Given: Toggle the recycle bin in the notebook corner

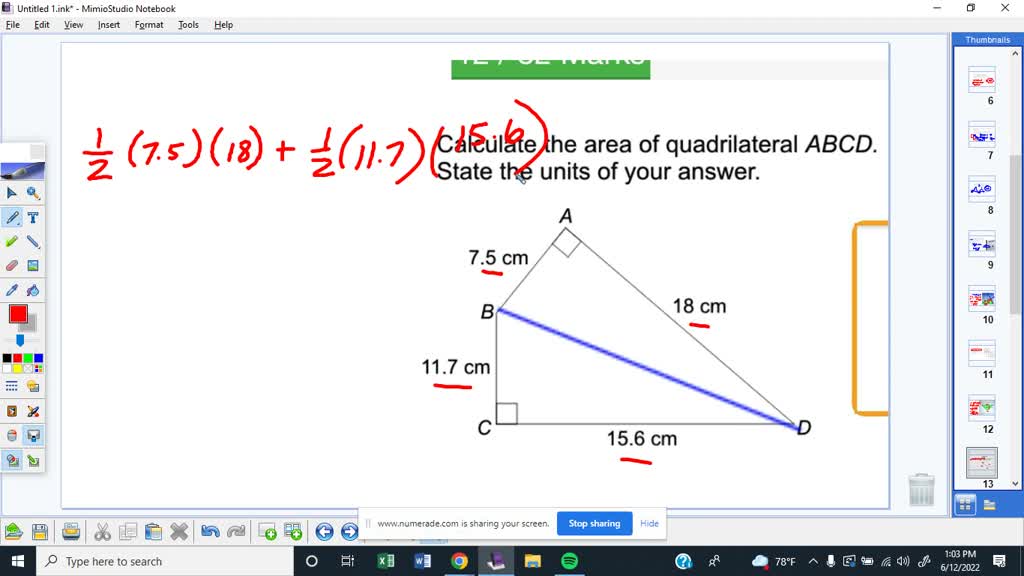Looking at the screenshot, I should point(921,490).
